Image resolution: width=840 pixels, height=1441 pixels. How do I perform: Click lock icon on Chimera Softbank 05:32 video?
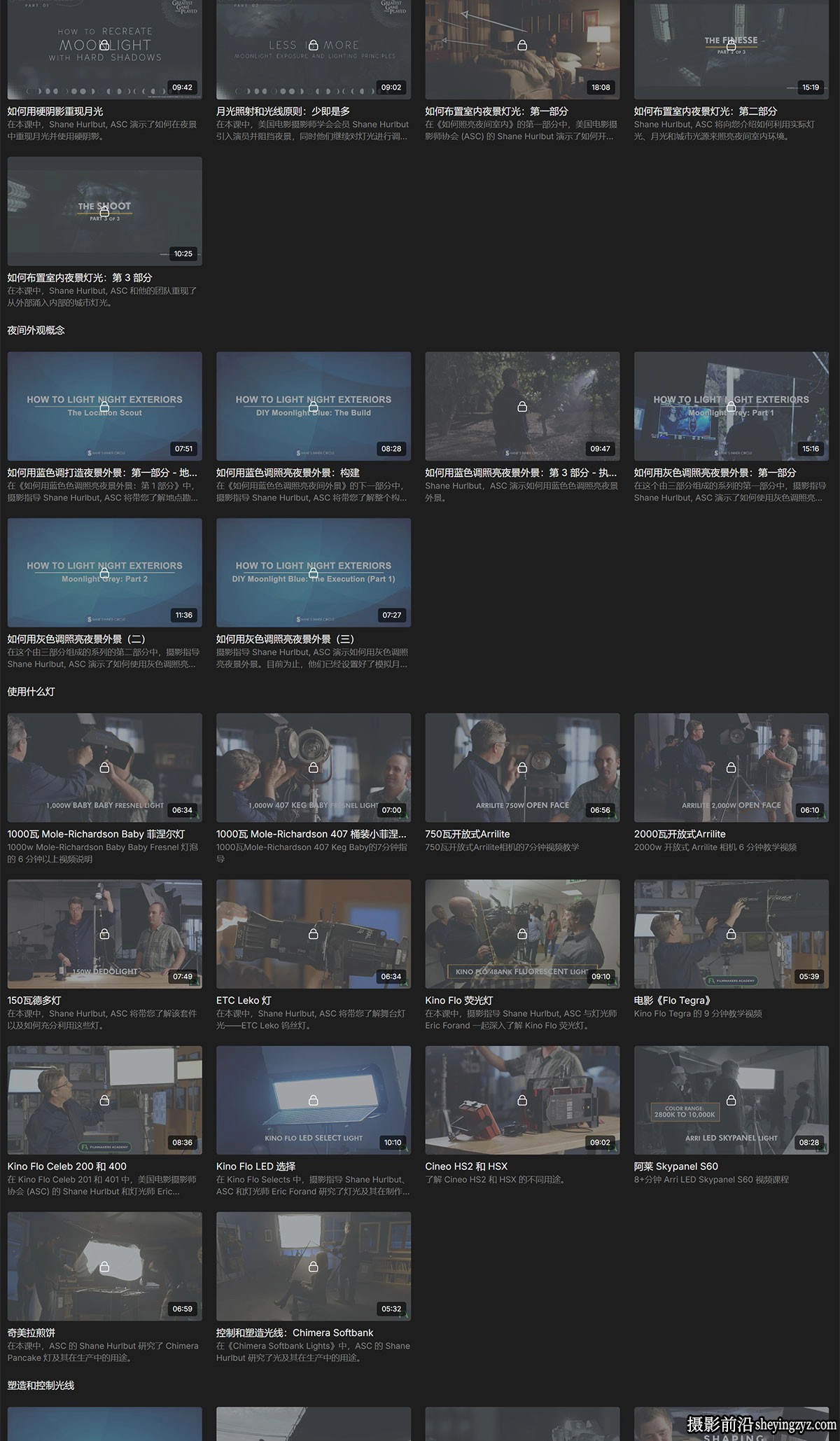point(313,1267)
